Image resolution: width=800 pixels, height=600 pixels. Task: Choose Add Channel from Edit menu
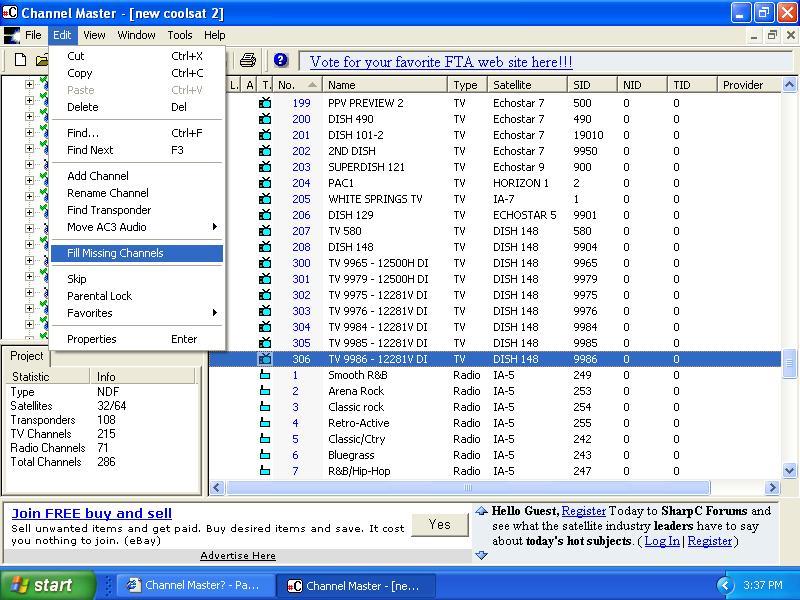click(137, 176)
